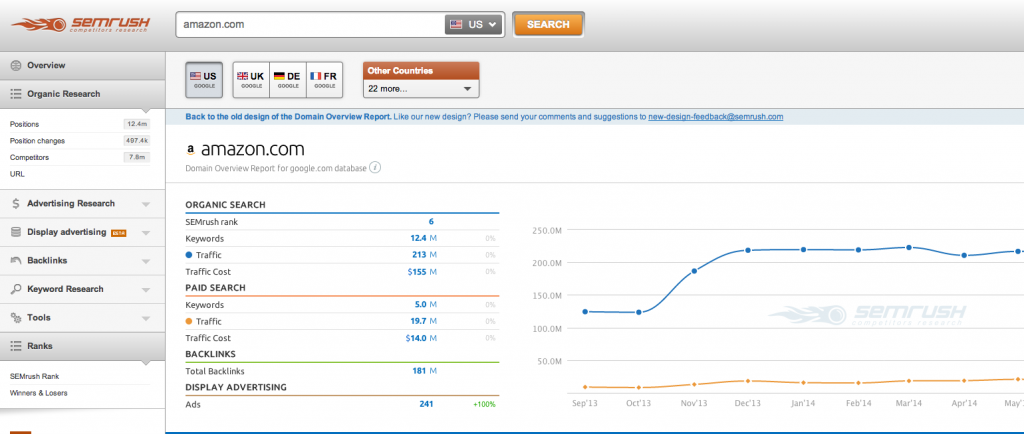Open the Organic Research menu item
Image resolution: width=1024 pixels, height=434 pixels.
(82, 94)
